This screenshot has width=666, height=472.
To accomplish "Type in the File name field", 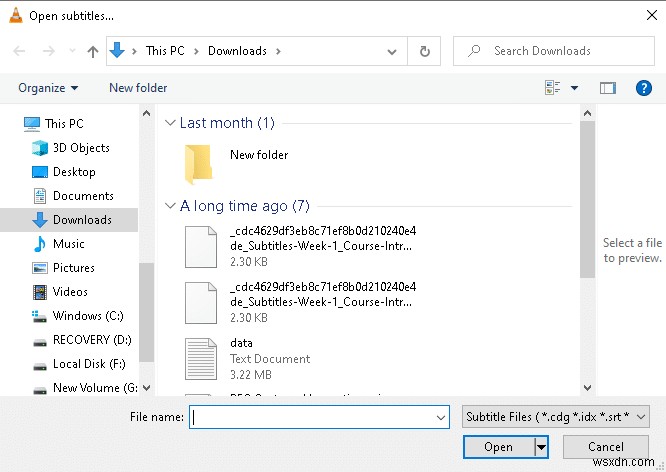I will pos(310,417).
